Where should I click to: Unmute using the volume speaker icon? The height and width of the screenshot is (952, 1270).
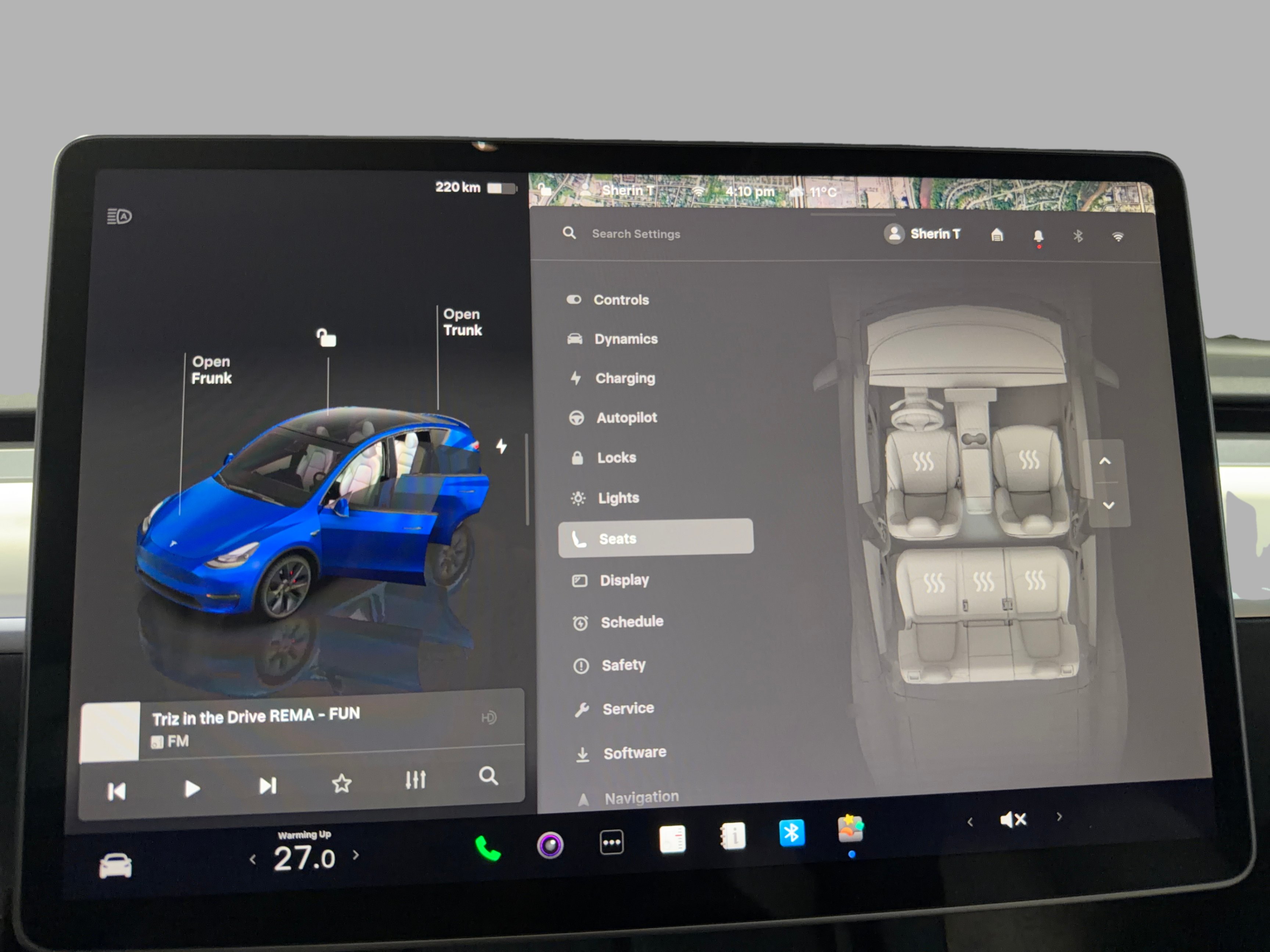point(1013,820)
